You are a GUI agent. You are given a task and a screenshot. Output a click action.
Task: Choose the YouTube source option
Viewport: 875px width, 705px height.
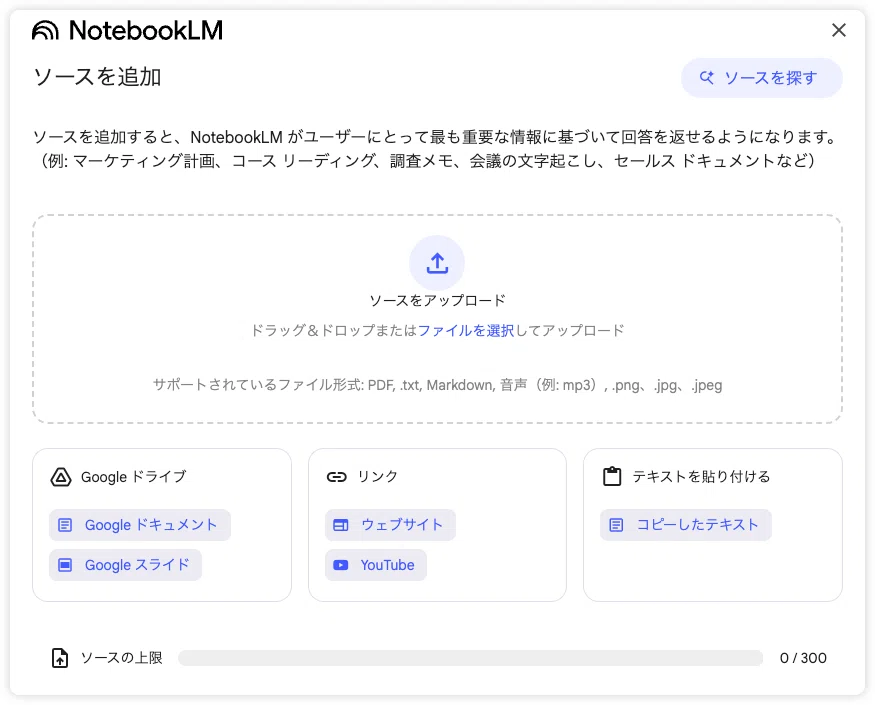point(376,565)
